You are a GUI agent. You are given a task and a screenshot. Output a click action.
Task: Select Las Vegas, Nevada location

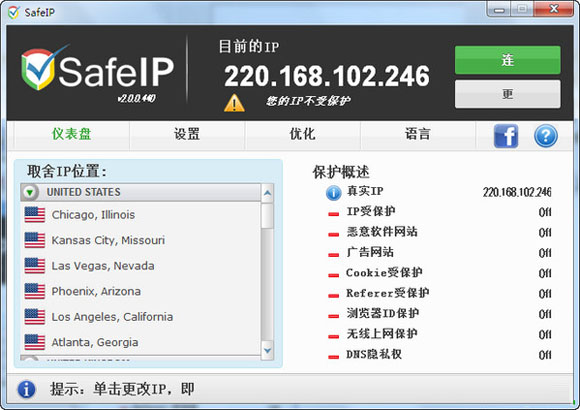pyautogui.click(x=141, y=266)
